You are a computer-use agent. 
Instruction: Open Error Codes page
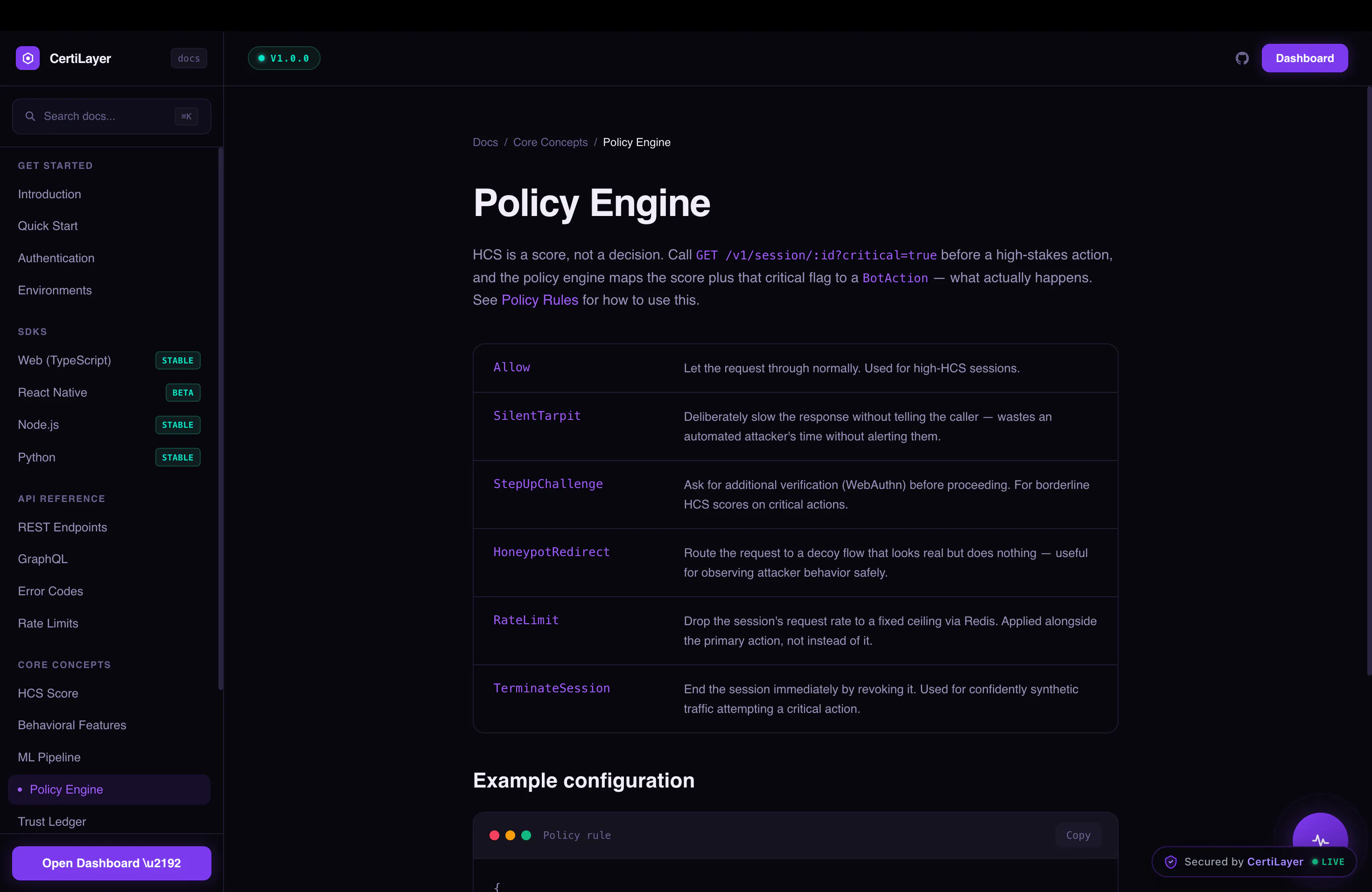coord(50,591)
